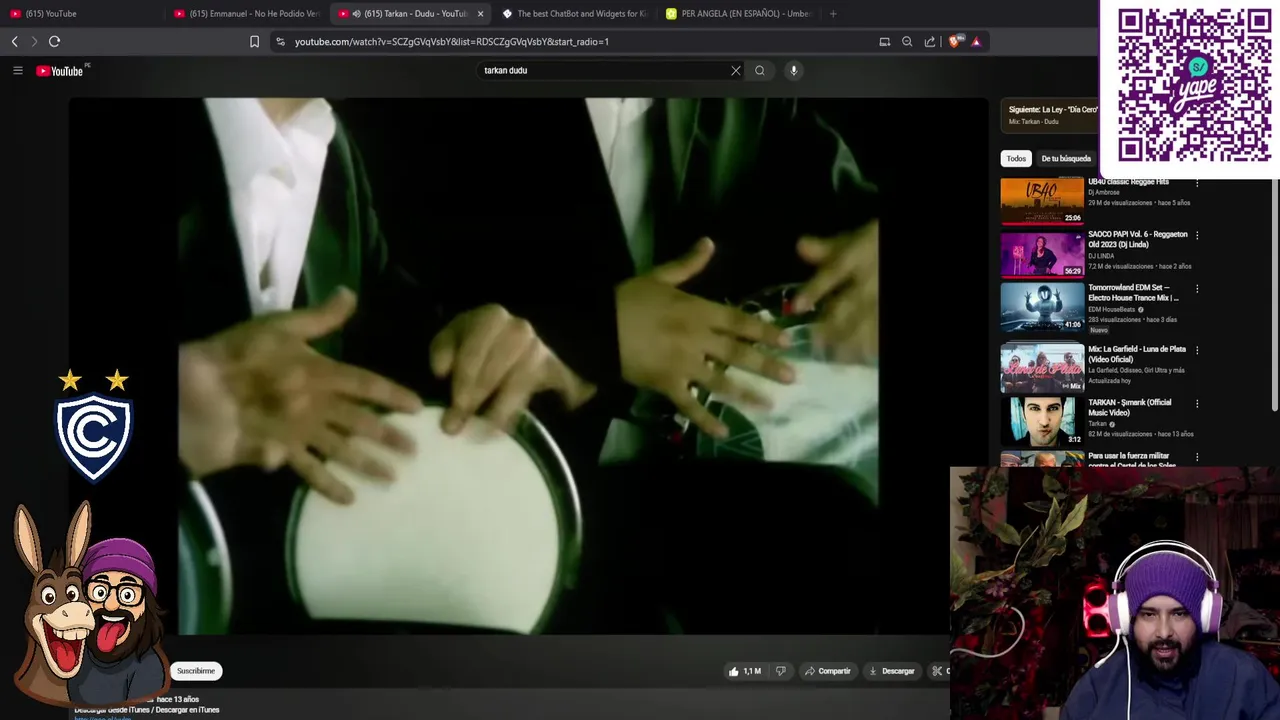
Task: Click the video player showing drums
Action: coord(528,366)
